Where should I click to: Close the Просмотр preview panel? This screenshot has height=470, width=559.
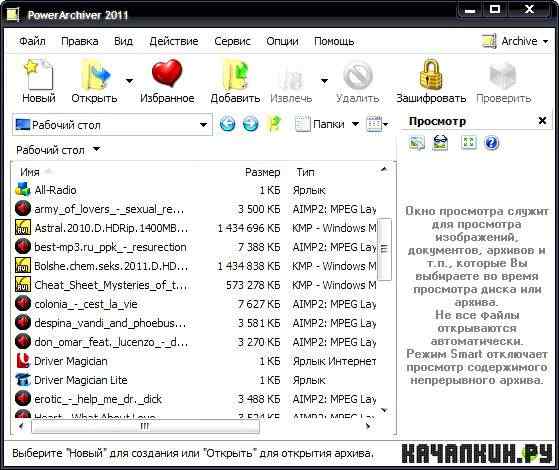[542, 121]
